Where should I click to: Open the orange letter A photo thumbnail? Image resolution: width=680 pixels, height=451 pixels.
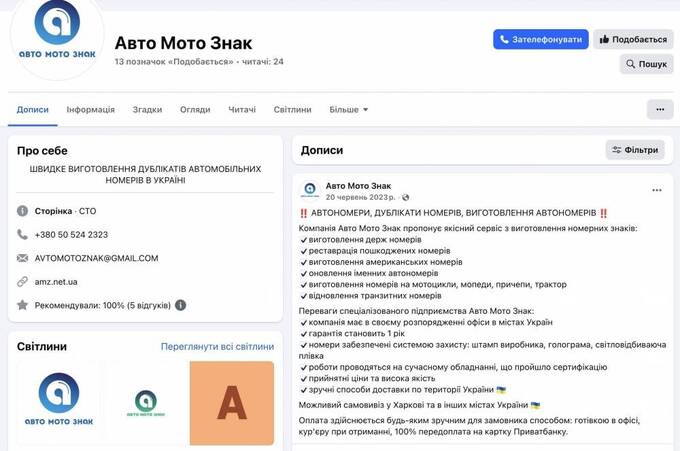[231, 403]
